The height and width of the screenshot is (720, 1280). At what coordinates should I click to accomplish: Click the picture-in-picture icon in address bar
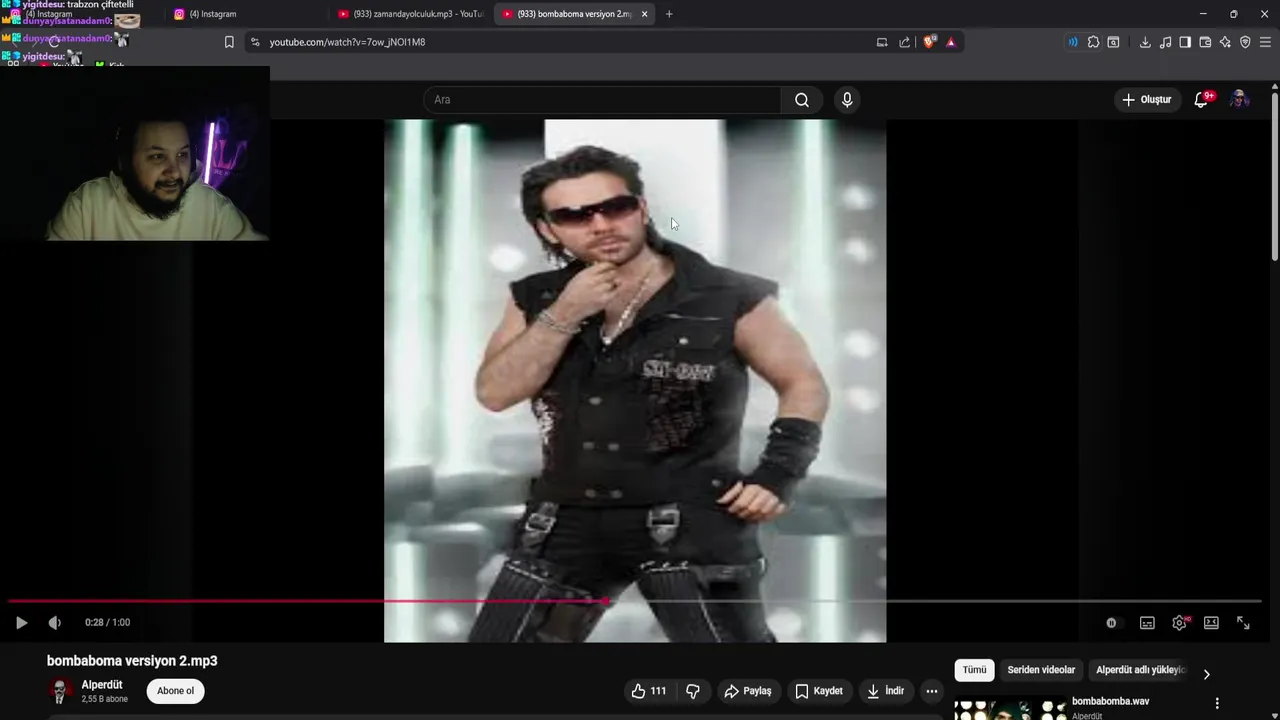[882, 42]
